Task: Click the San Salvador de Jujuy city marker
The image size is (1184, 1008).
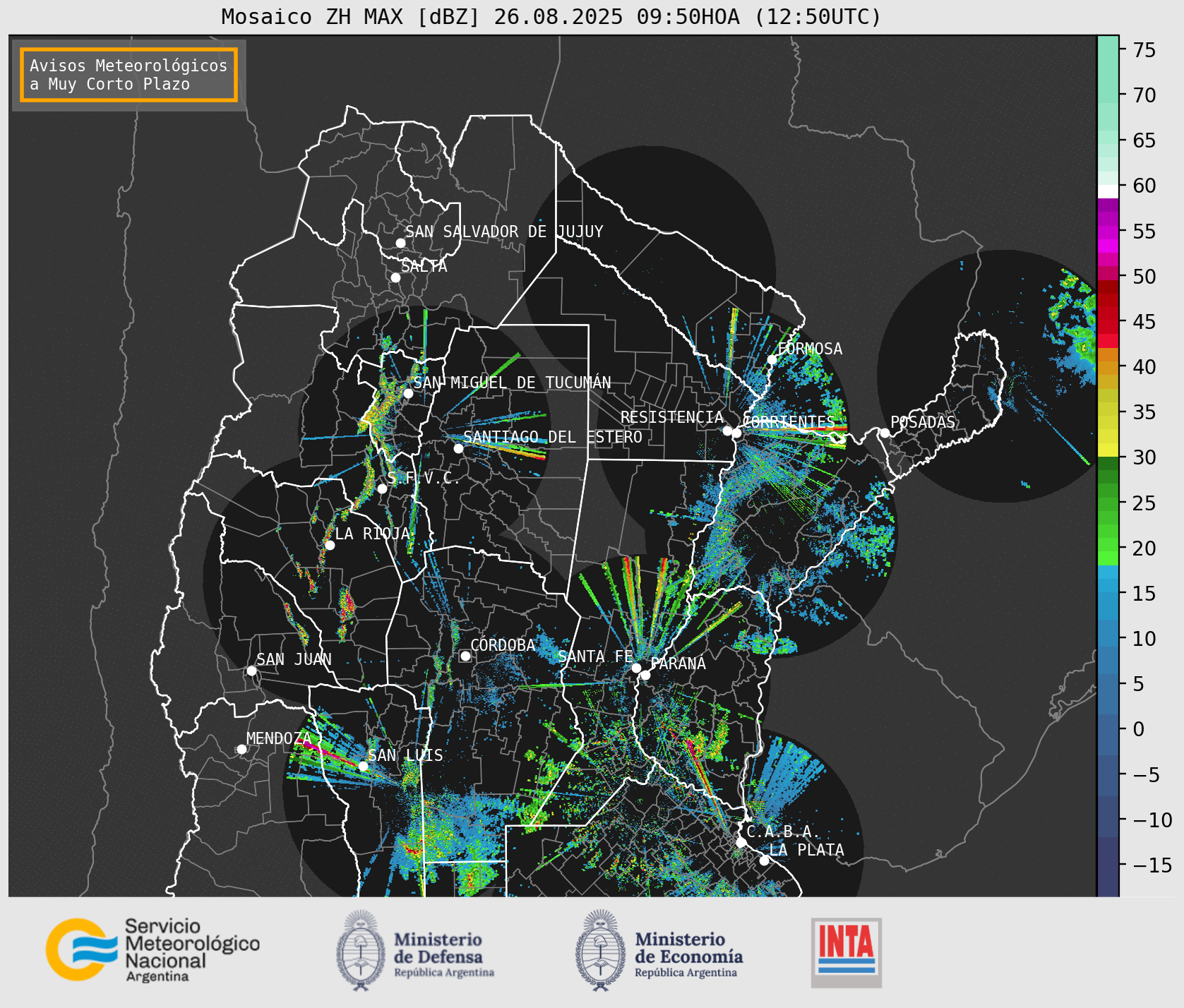Action: (400, 243)
